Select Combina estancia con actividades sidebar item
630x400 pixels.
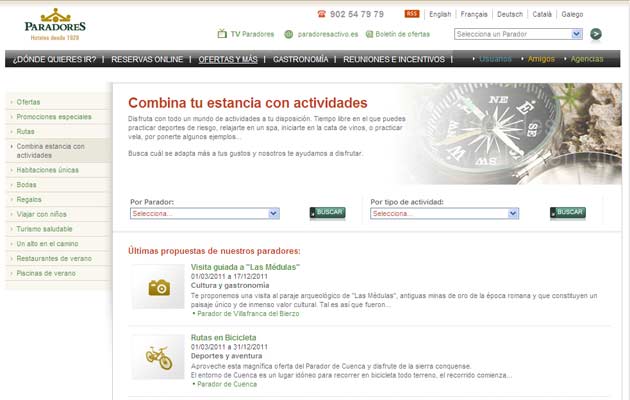(51, 151)
